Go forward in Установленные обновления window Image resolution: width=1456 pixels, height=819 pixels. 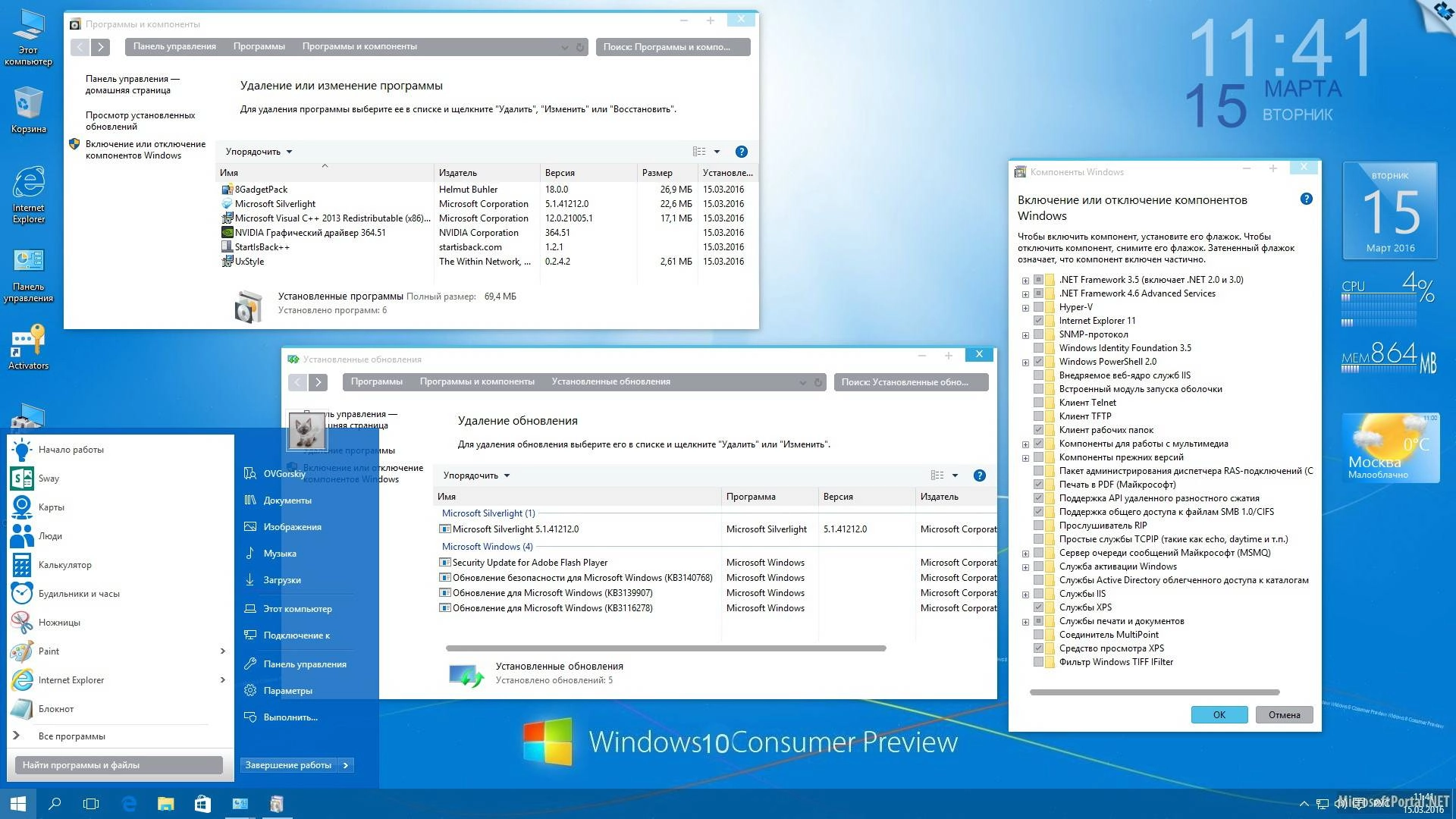[318, 382]
